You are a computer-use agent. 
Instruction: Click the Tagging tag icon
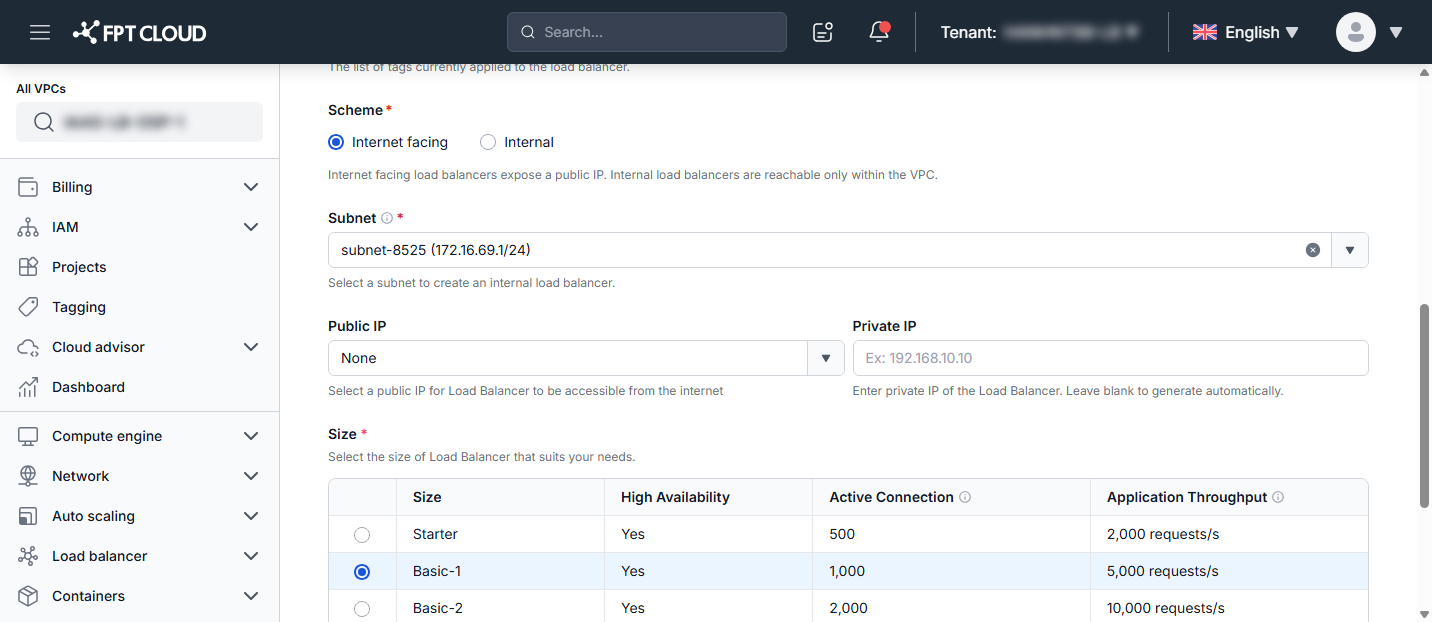[28, 307]
